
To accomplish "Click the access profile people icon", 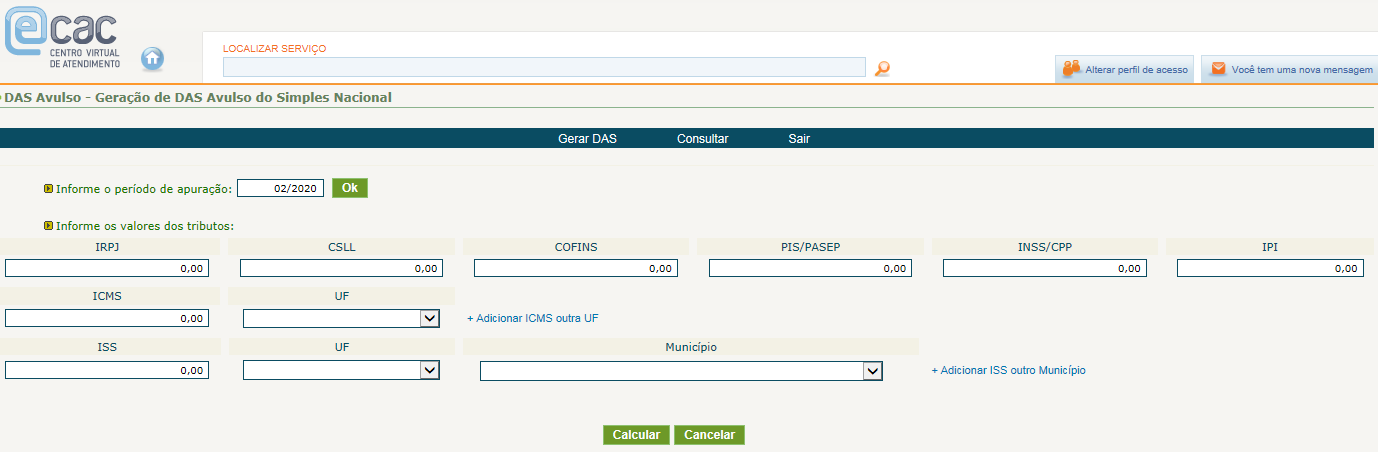I will pyautogui.click(x=1072, y=69).
